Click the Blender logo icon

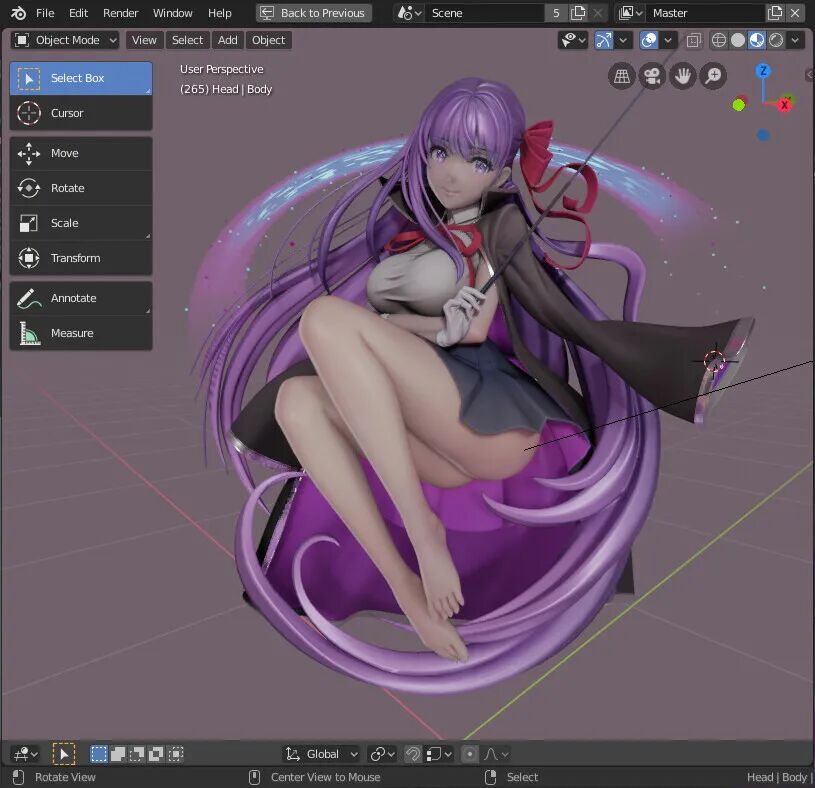(x=18, y=13)
